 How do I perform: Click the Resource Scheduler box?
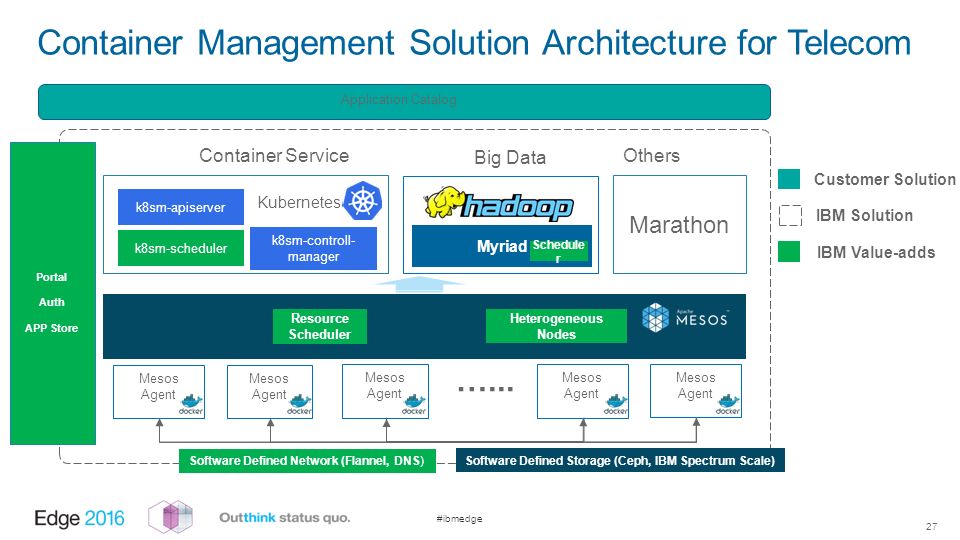pyautogui.click(x=320, y=326)
